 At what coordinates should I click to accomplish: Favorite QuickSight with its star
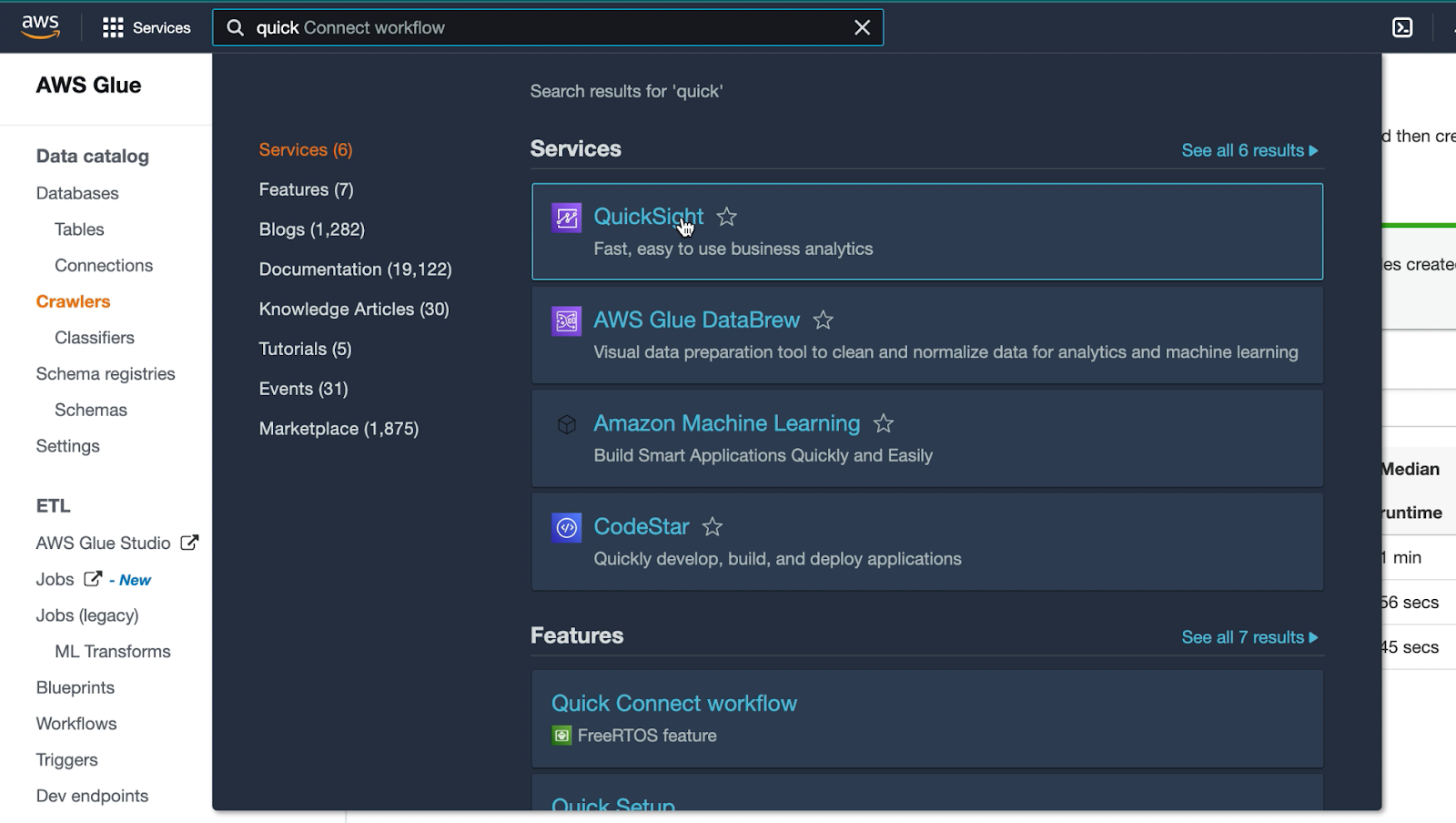pyautogui.click(x=726, y=217)
